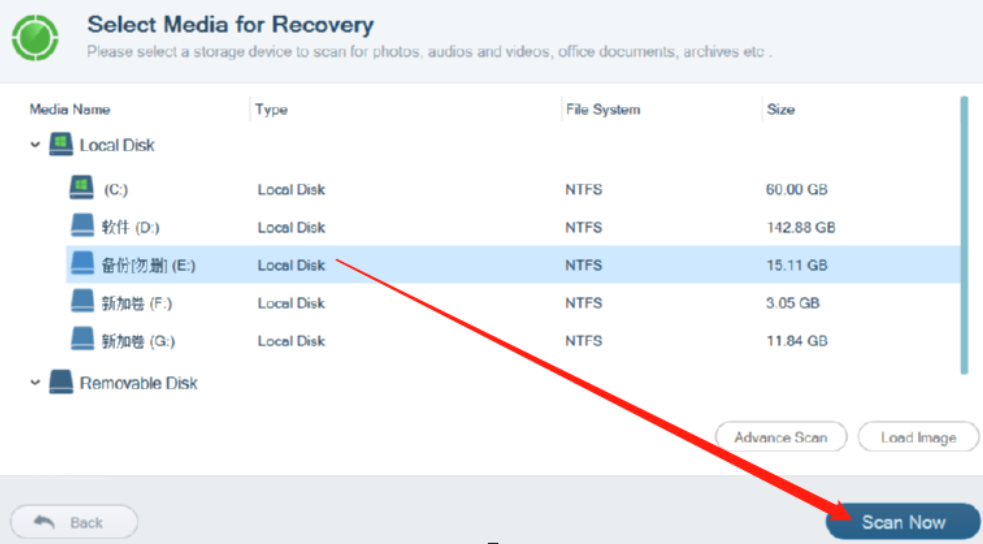This screenshot has height=544, width=983.
Task: Collapse the Local Disk tree group
Action: [x=35, y=146]
